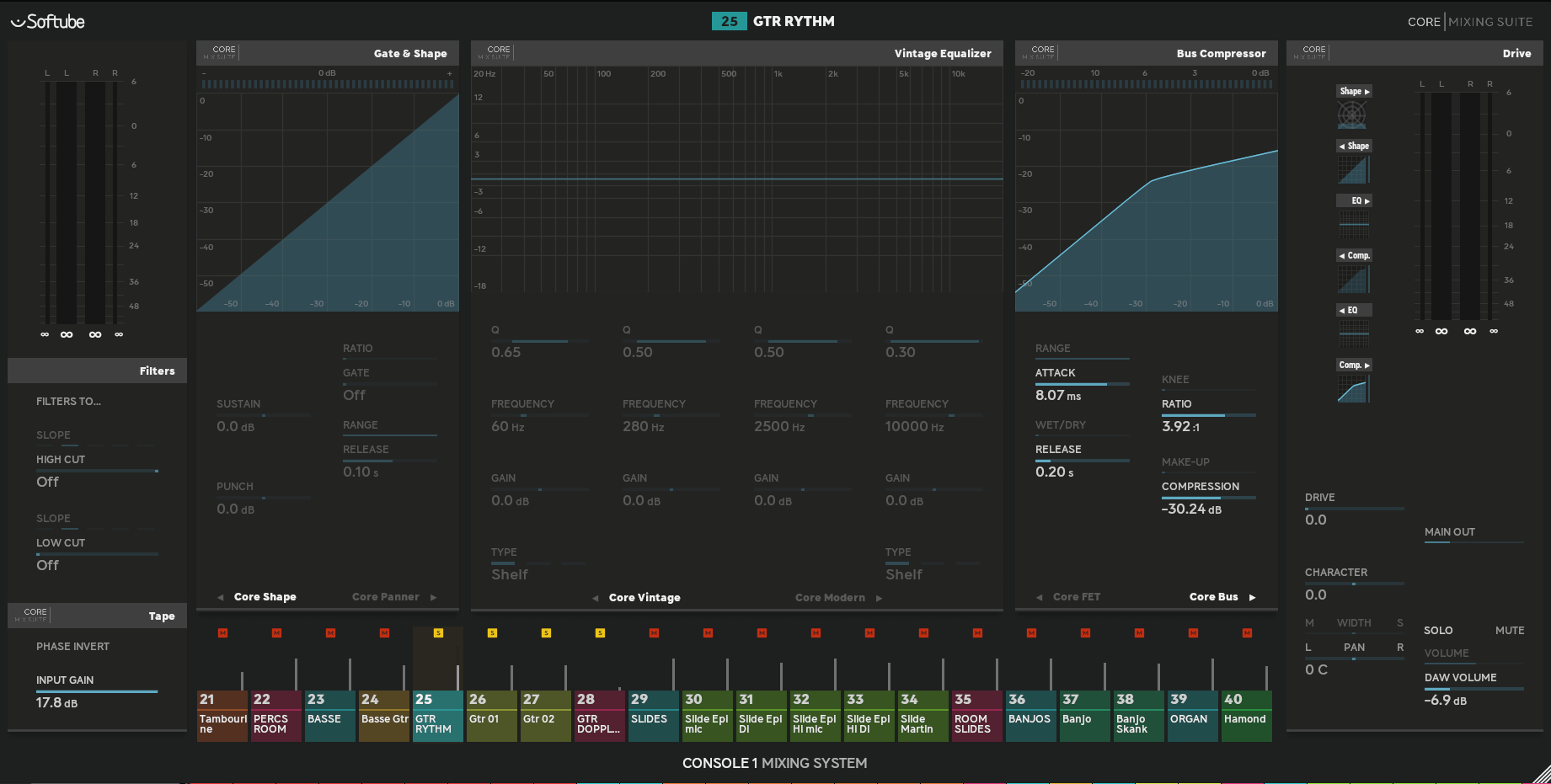
Task: Select channel 40 Hamond
Action: (x=1247, y=716)
